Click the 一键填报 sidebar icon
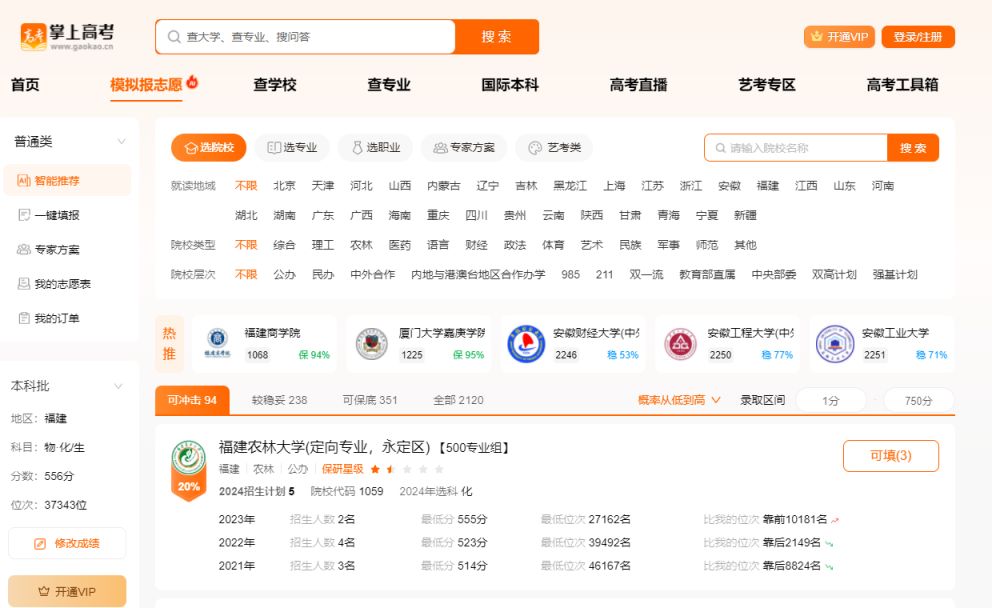 tap(24, 215)
